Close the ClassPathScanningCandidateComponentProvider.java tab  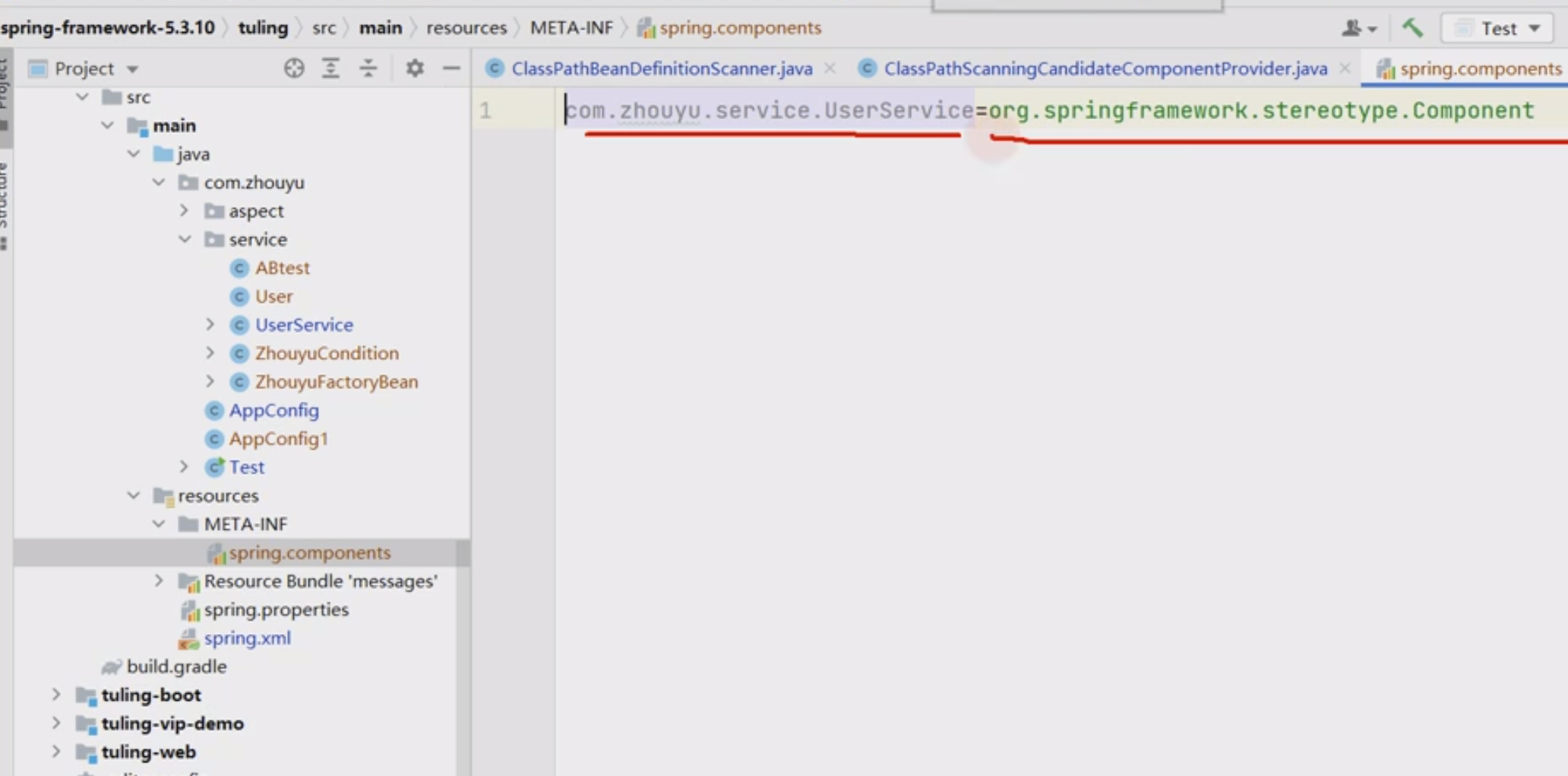(1345, 68)
